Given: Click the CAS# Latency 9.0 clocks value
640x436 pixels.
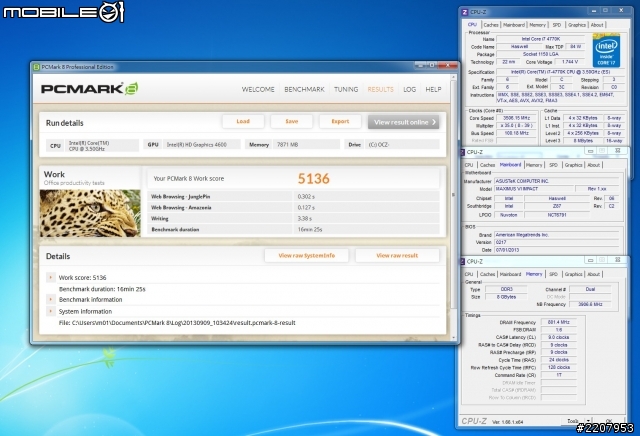Looking at the screenshot, I should pyautogui.click(x=558, y=337).
